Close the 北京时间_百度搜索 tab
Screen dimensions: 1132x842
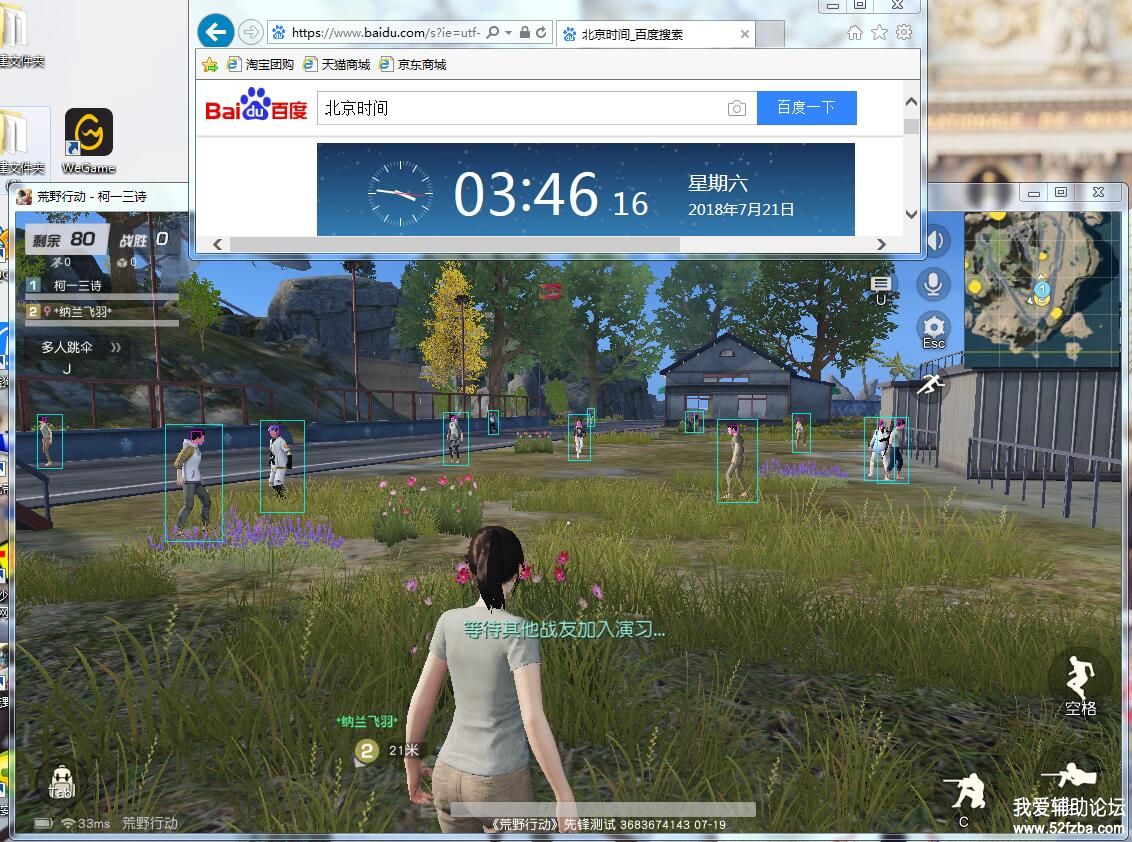pyautogui.click(x=744, y=34)
